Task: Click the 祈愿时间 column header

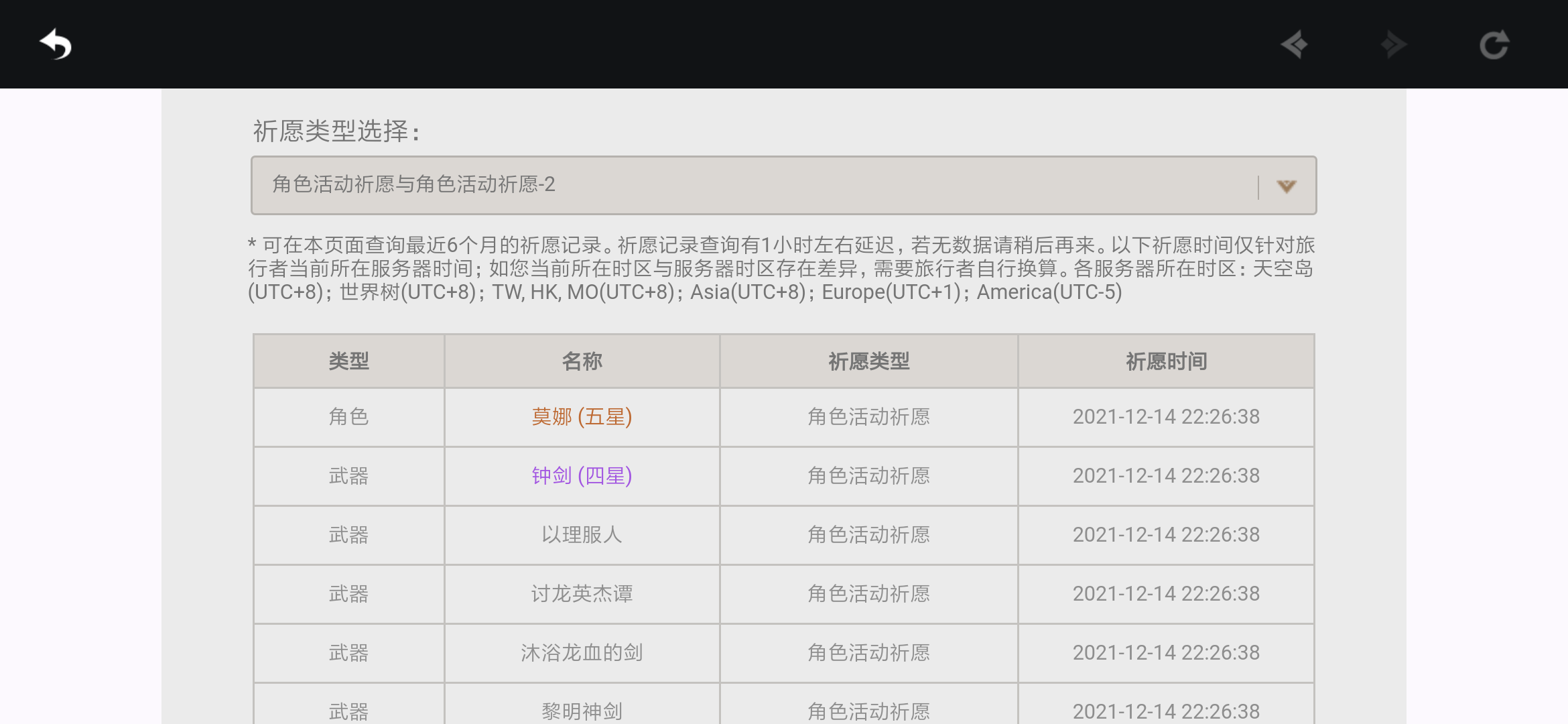Action: coord(1166,361)
